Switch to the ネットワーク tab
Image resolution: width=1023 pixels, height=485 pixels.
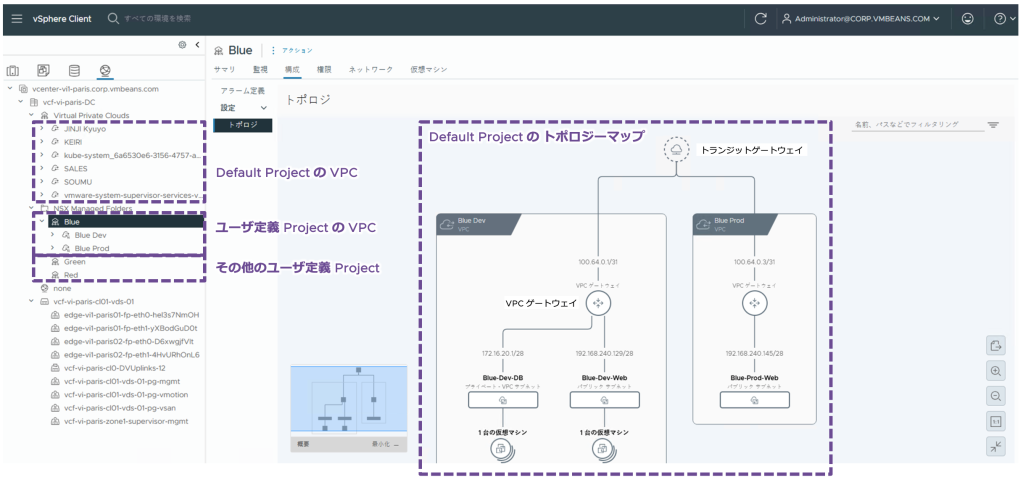point(370,70)
